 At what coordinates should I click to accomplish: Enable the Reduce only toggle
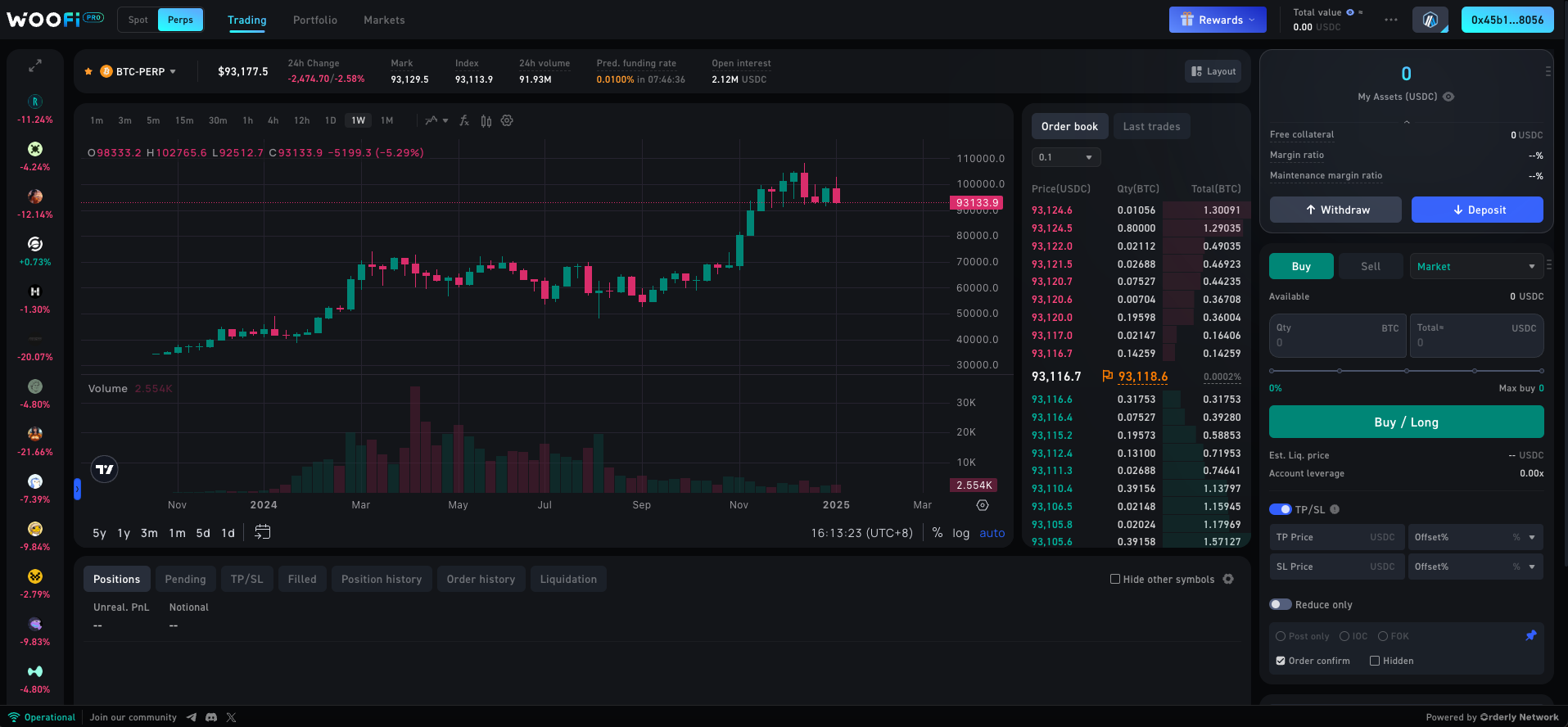click(1280, 604)
